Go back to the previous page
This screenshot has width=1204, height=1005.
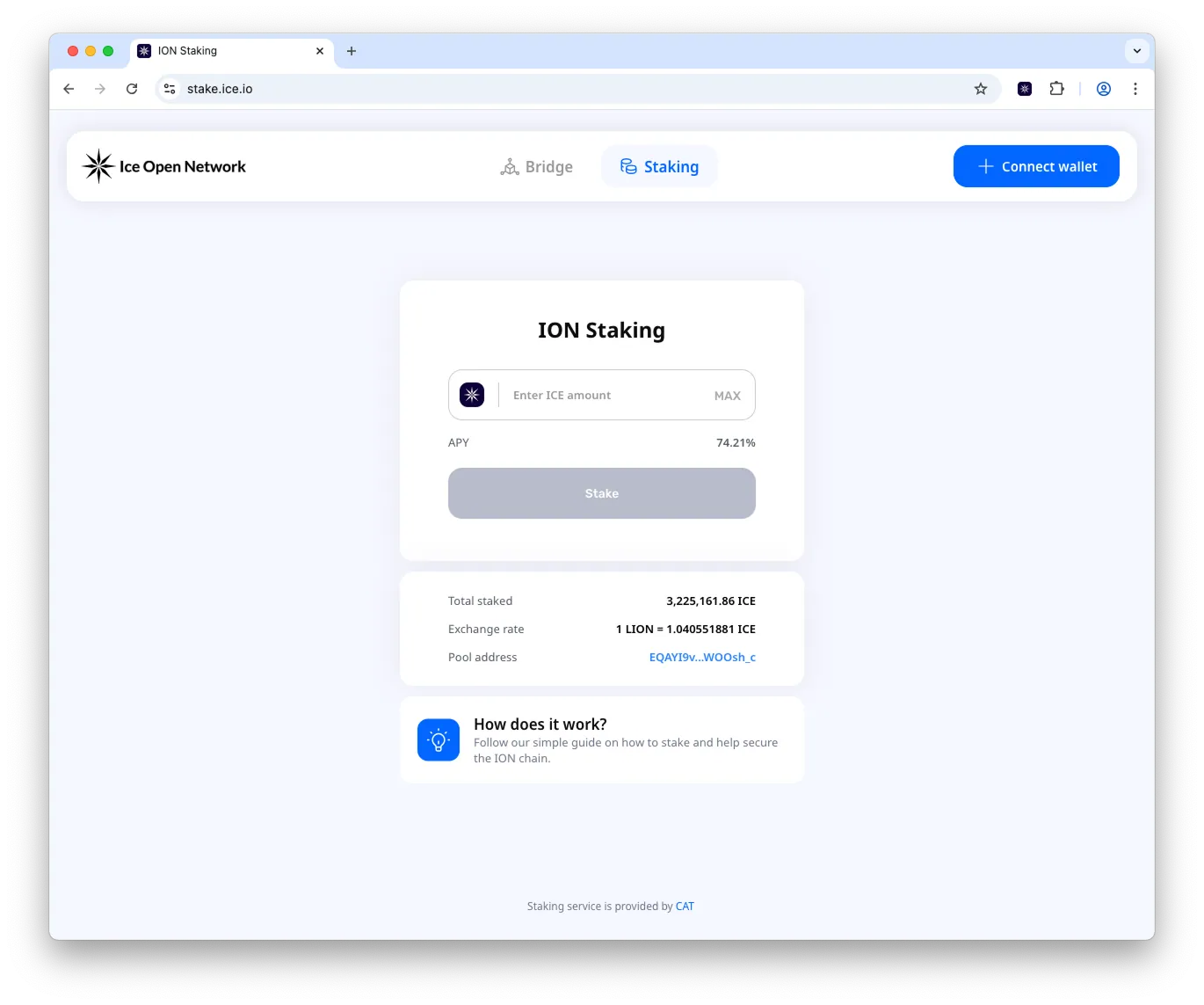[x=69, y=89]
